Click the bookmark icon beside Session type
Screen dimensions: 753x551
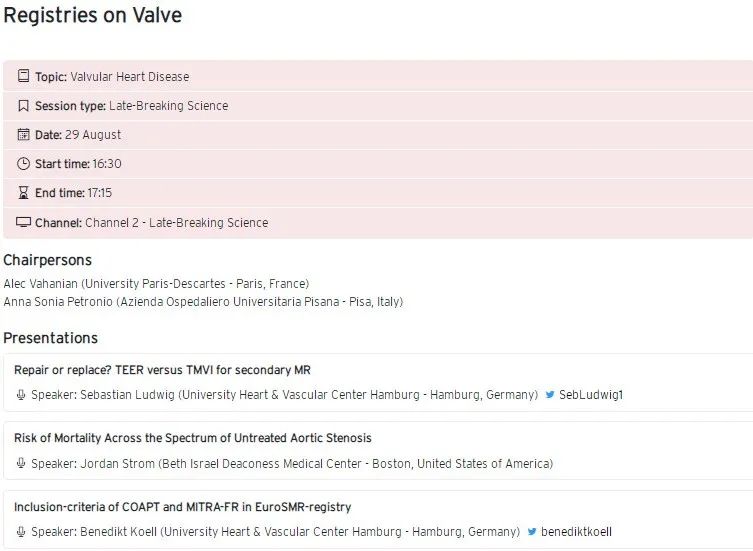pyautogui.click(x=23, y=106)
